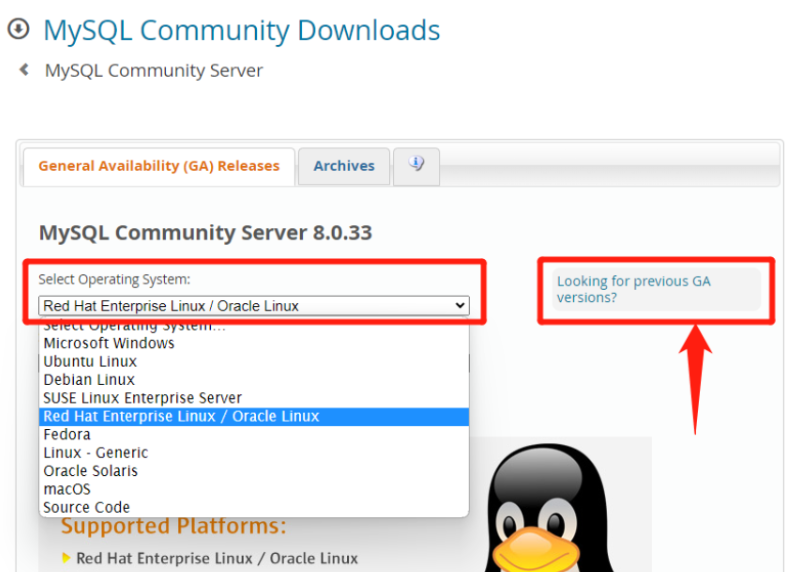The height and width of the screenshot is (572, 797).
Task: Choose Source Code from the list
Action: (x=254, y=507)
